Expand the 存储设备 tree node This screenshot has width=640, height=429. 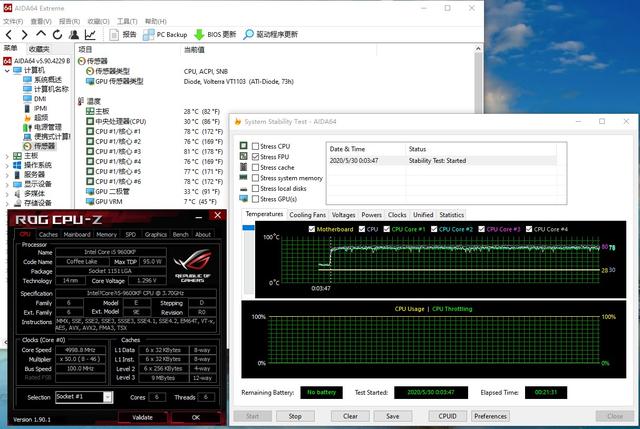[x=7, y=203]
